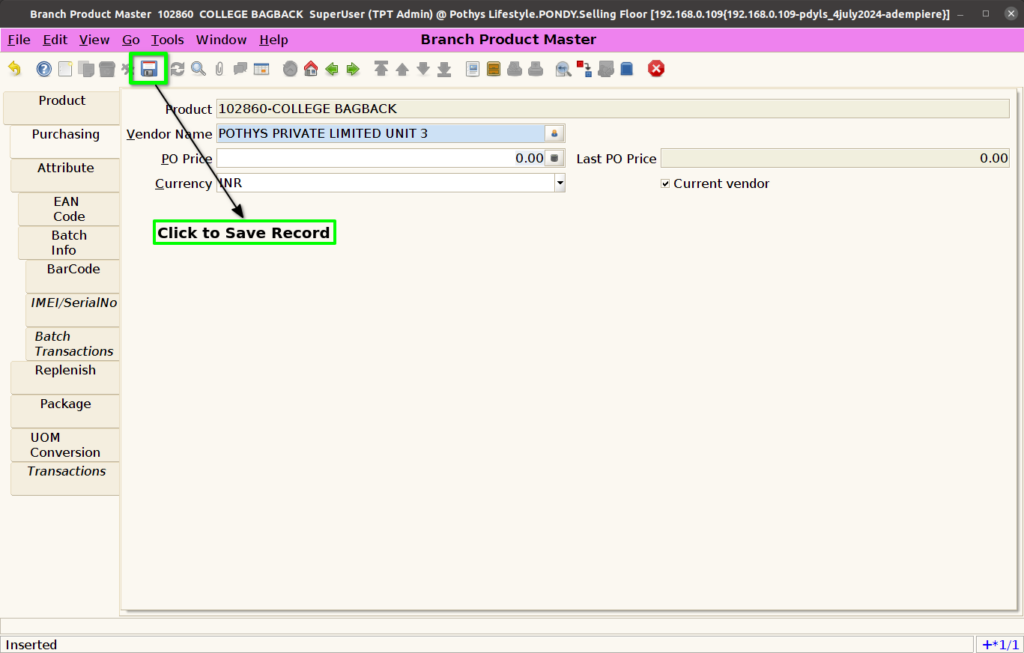Open Product Info blue icon

coord(627,69)
